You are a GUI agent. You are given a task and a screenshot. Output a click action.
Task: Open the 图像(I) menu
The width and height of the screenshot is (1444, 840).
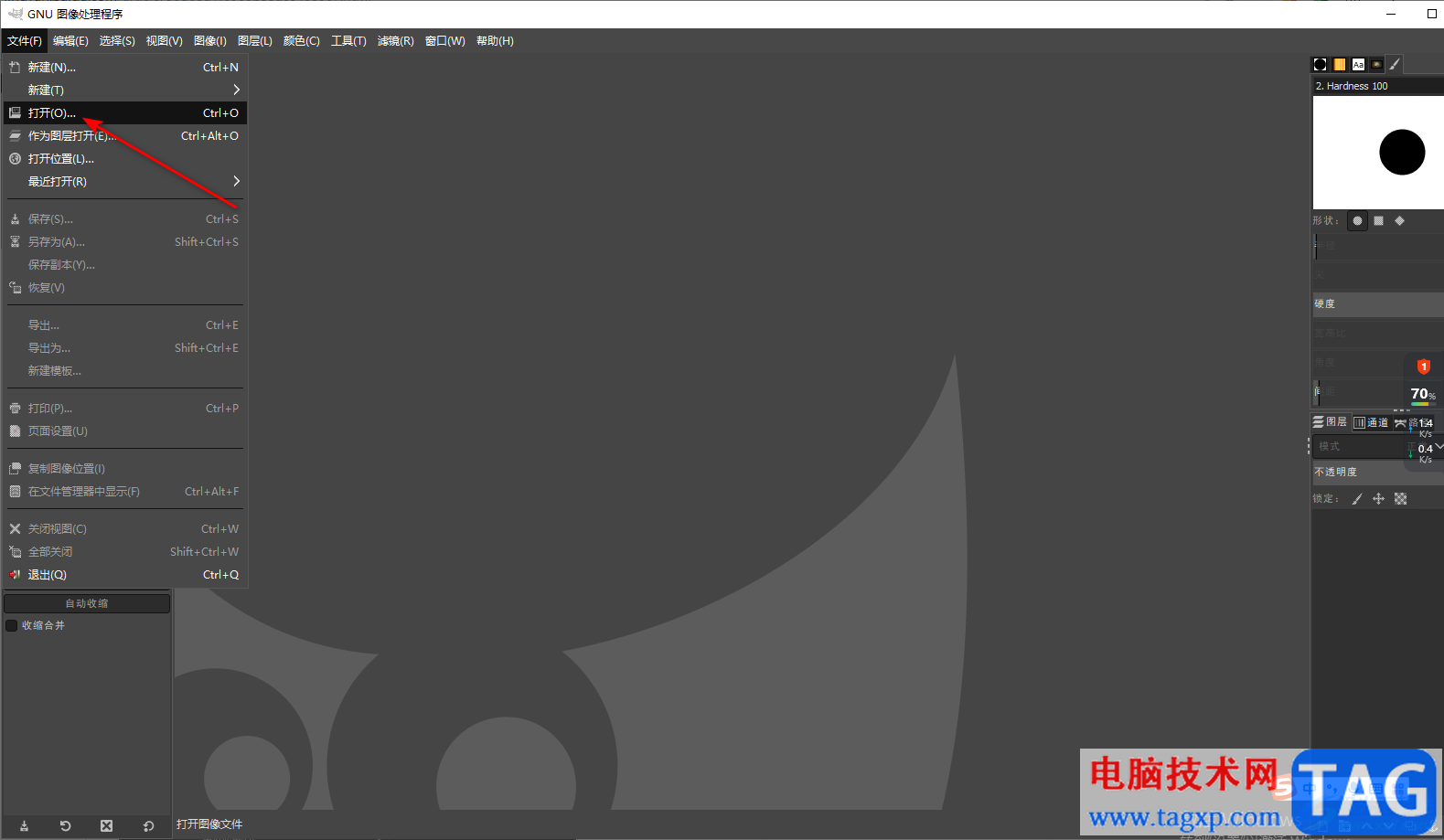pos(210,41)
